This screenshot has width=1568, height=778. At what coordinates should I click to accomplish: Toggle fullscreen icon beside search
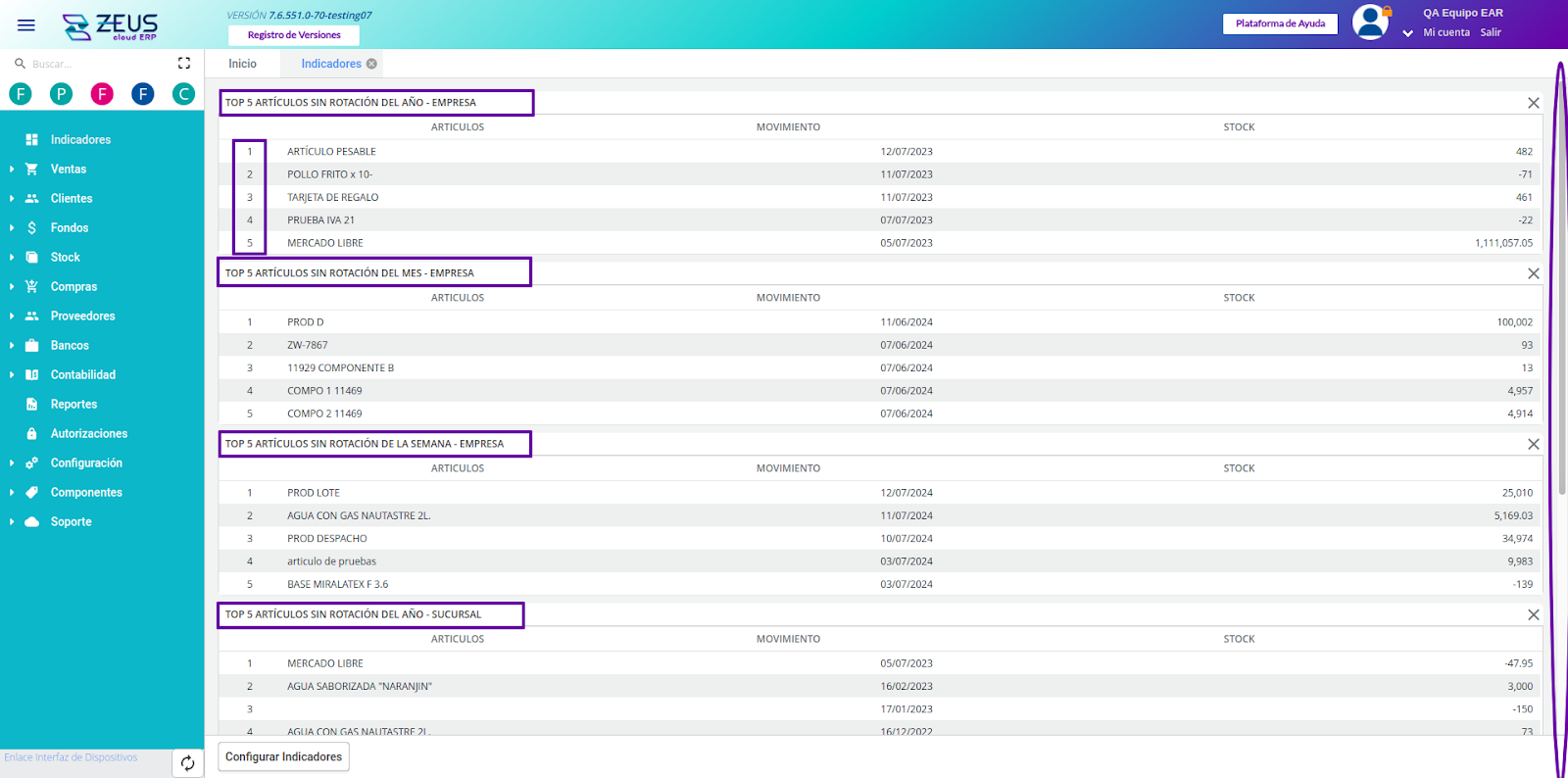pos(184,63)
